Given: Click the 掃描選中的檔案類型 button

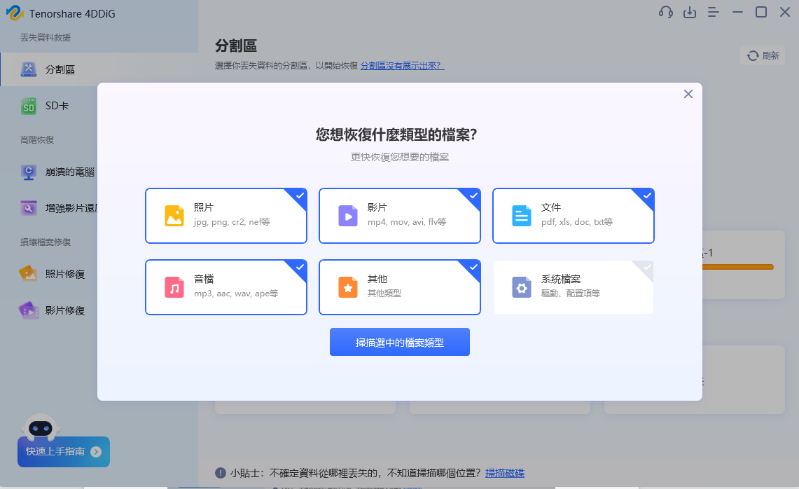Looking at the screenshot, I should pyautogui.click(x=400, y=342).
